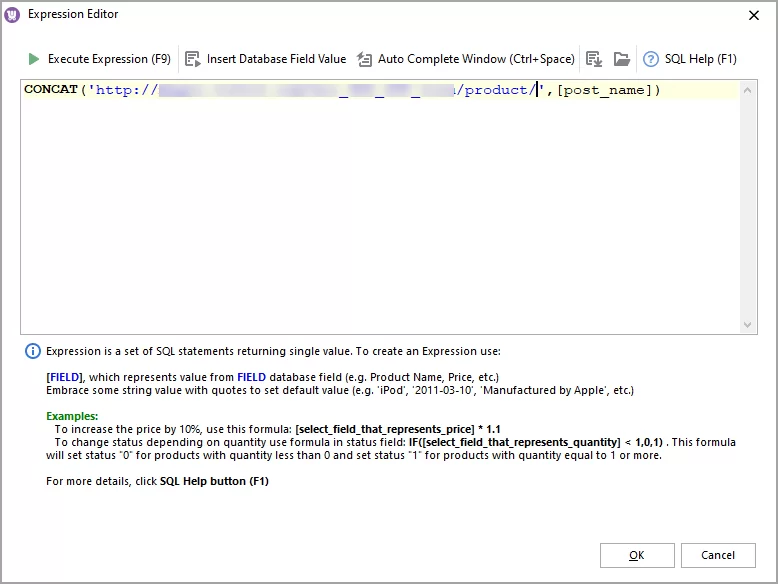The height and width of the screenshot is (584, 778).
Task: Click the /product/ text in the expression
Action: point(498,90)
